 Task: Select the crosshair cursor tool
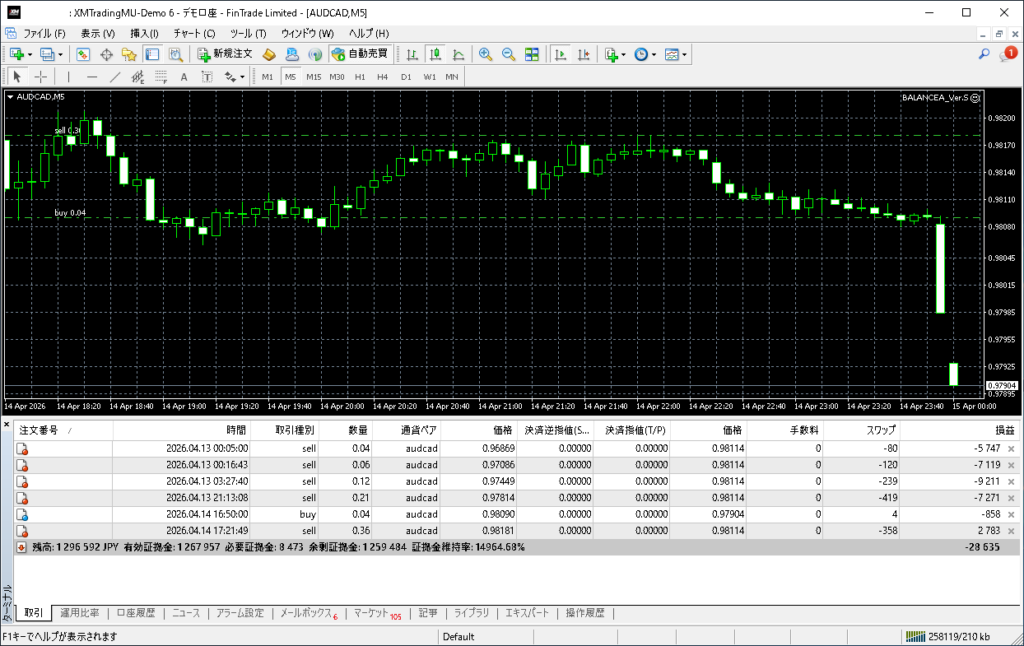click(x=41, y=77)
